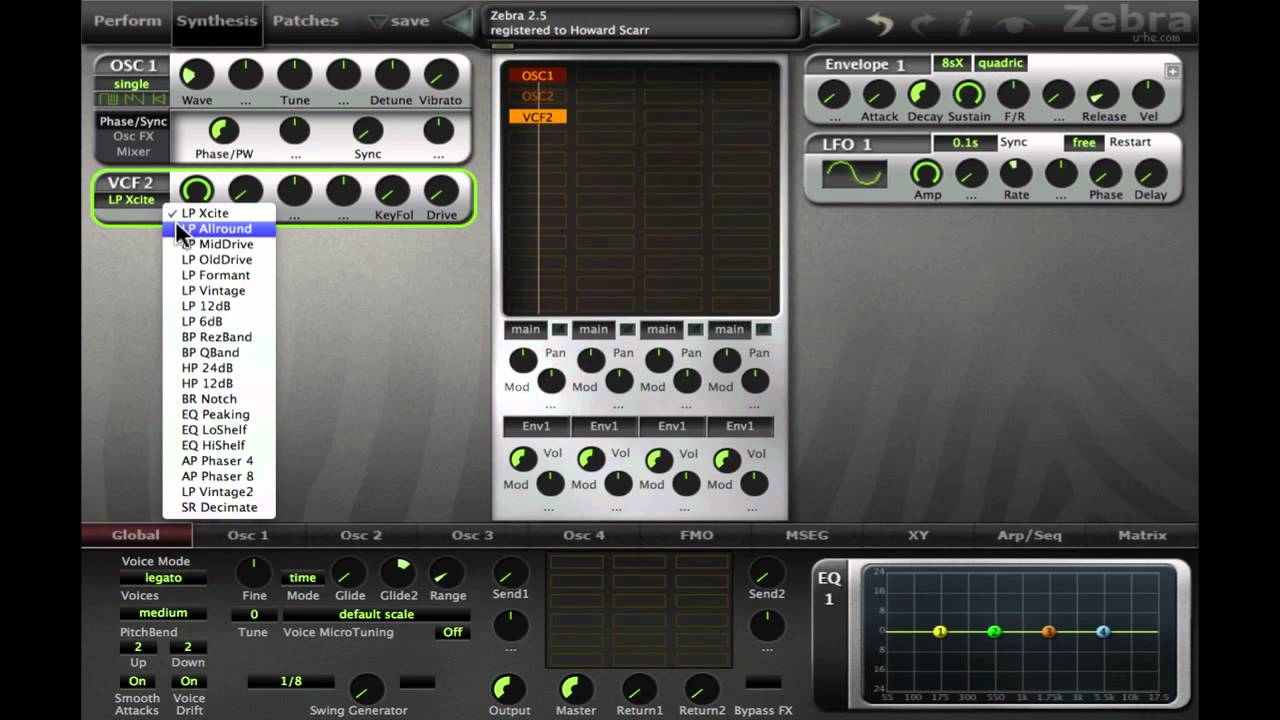The image size is (1280, 720).
Task: Select LP Allround filter type
Action: (219, 229)
